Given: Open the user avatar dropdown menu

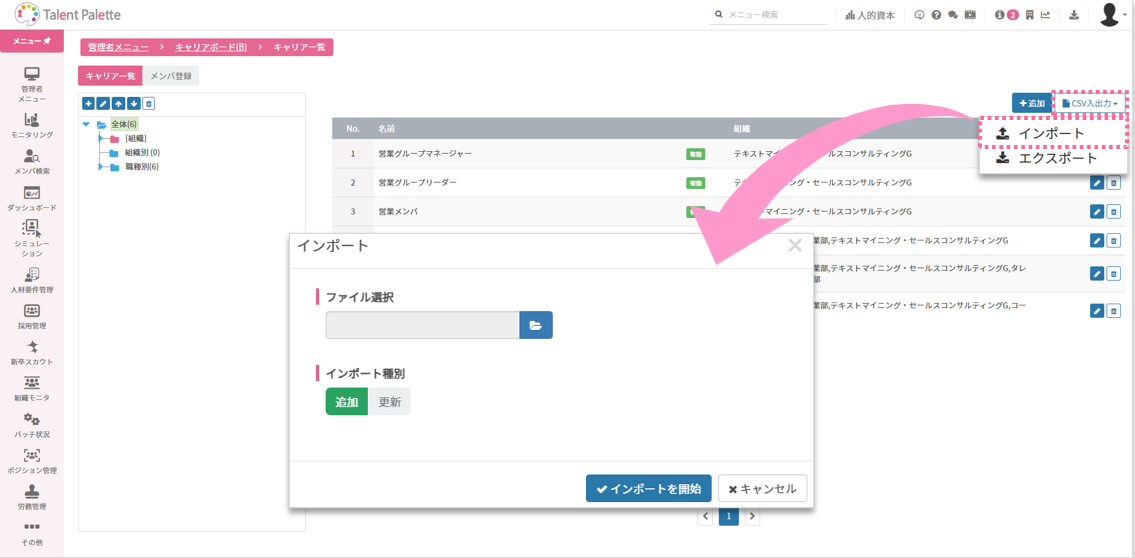Looking at the screenshot, I should click(x=1113, y=14).
